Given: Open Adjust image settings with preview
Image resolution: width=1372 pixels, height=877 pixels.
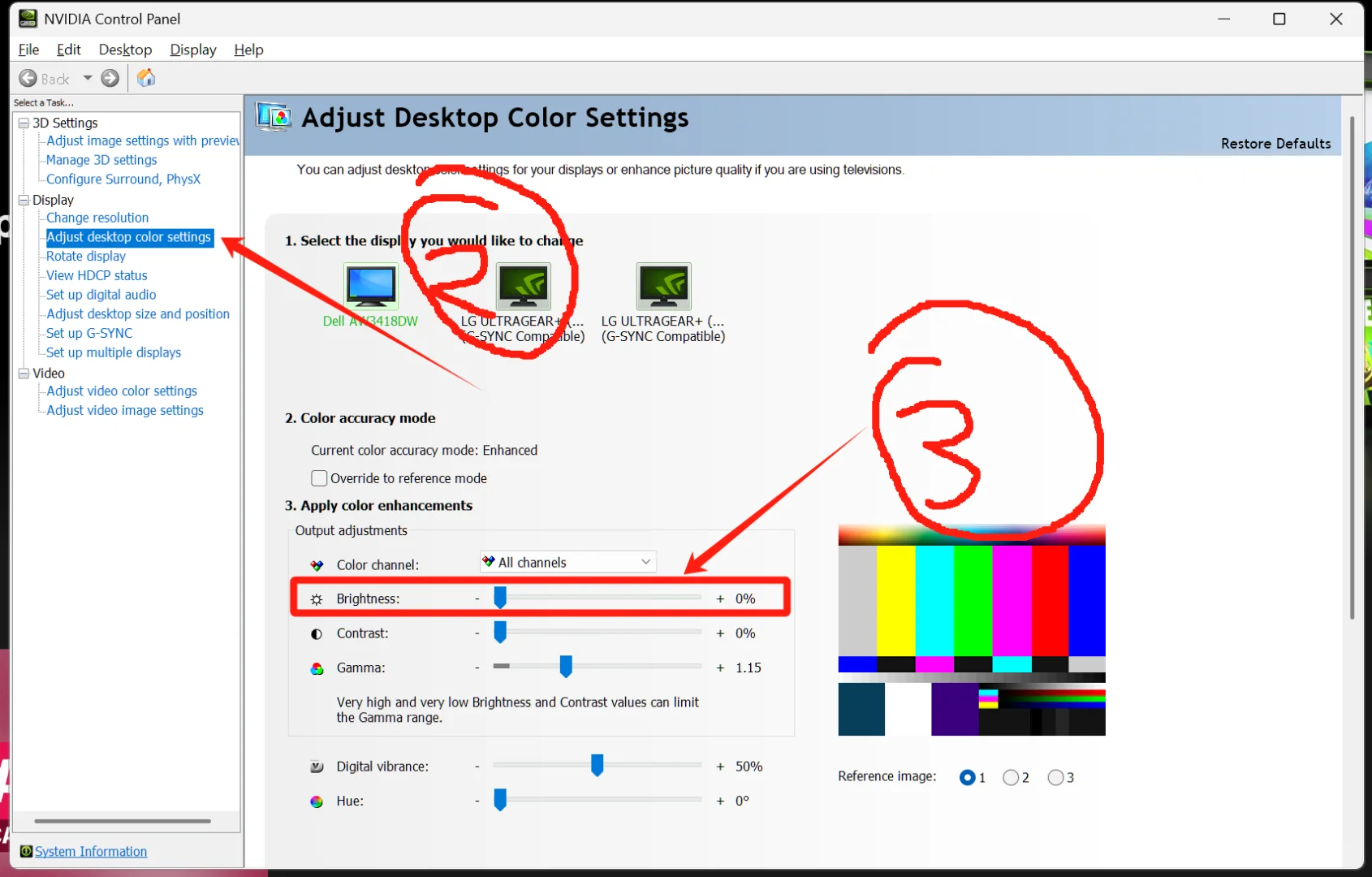Looking at the screenshot, I should pyautogui.click(x=143, y=140).
